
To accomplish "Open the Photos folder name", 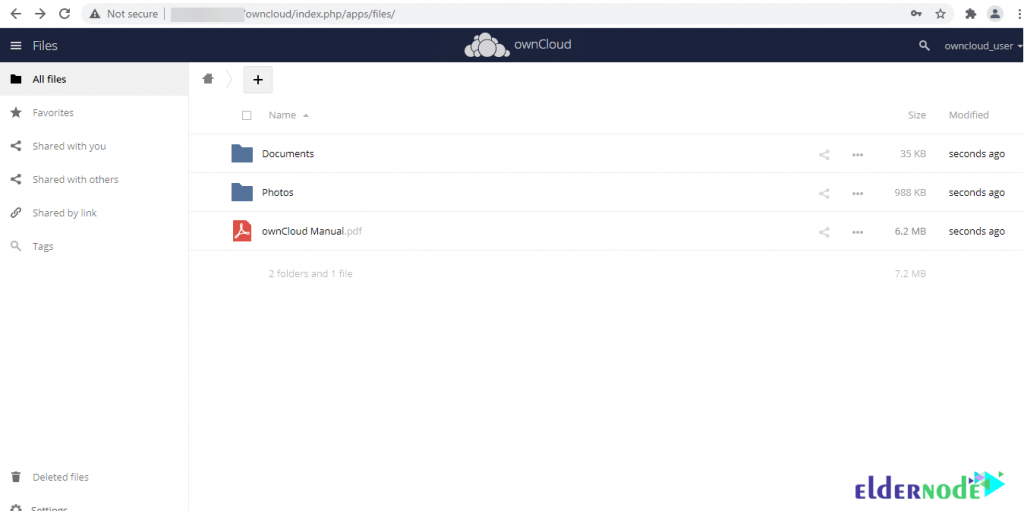I will coord(278,192).
